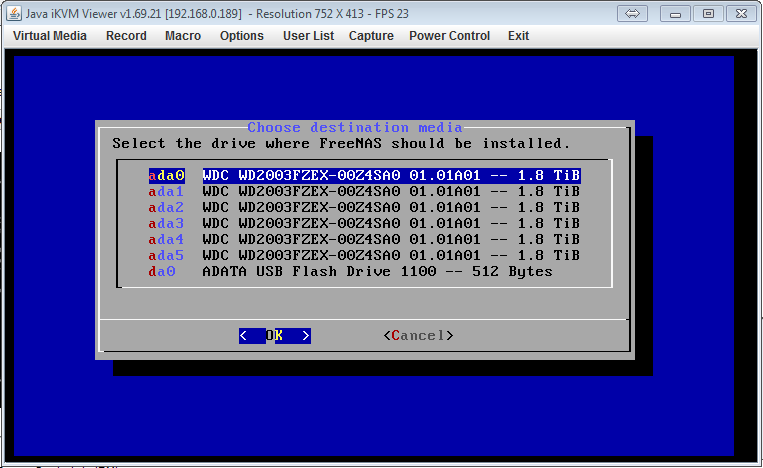Select the ada2 drive row
763x468 pixels.
[x=364, y=207]
